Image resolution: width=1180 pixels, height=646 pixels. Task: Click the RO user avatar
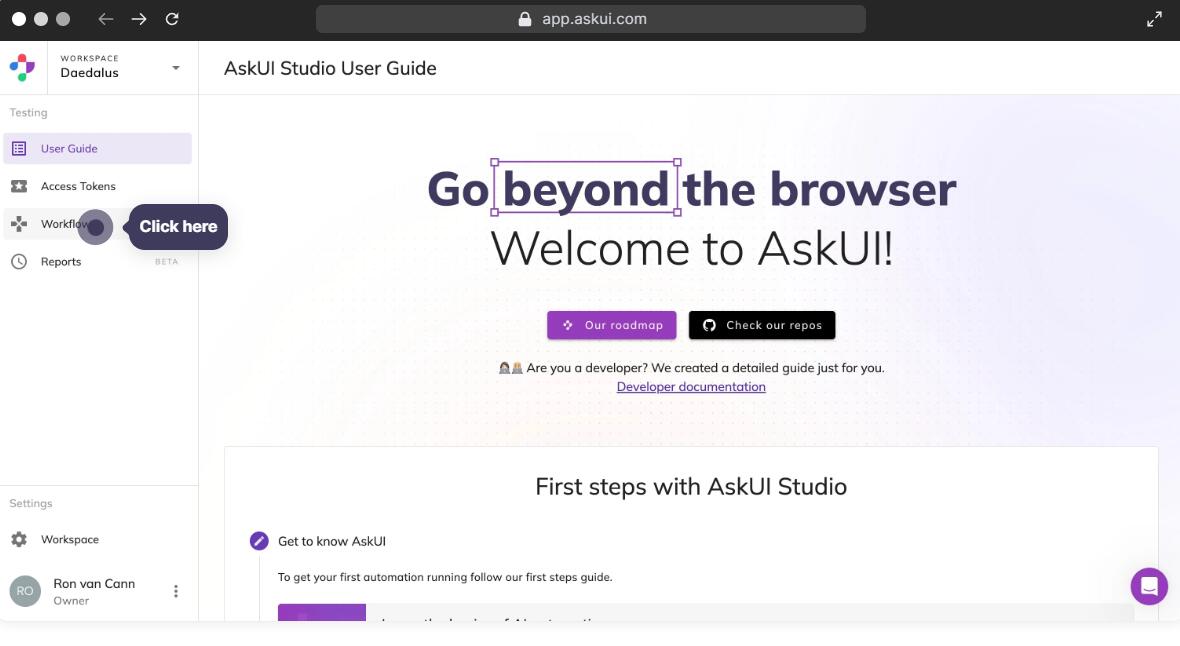click(x=25, y=591)
